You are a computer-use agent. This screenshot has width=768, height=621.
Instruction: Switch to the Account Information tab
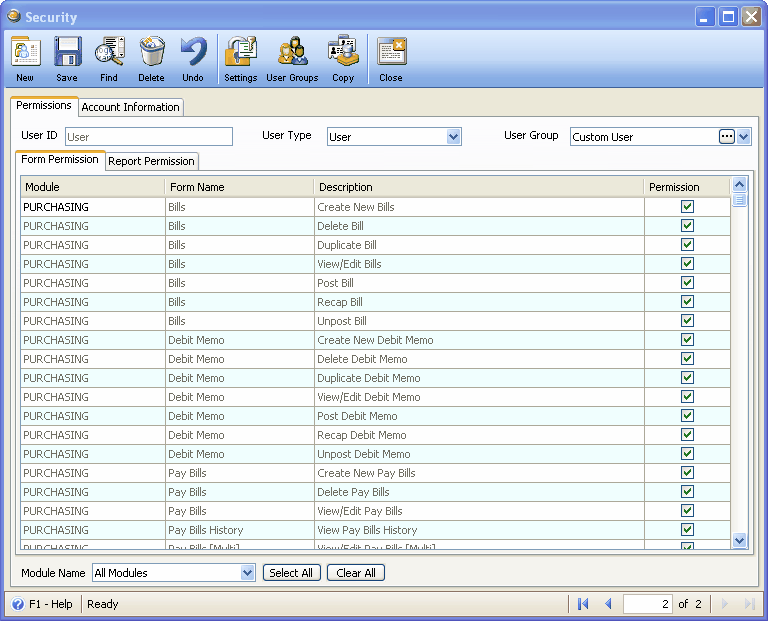coord(130,107)
